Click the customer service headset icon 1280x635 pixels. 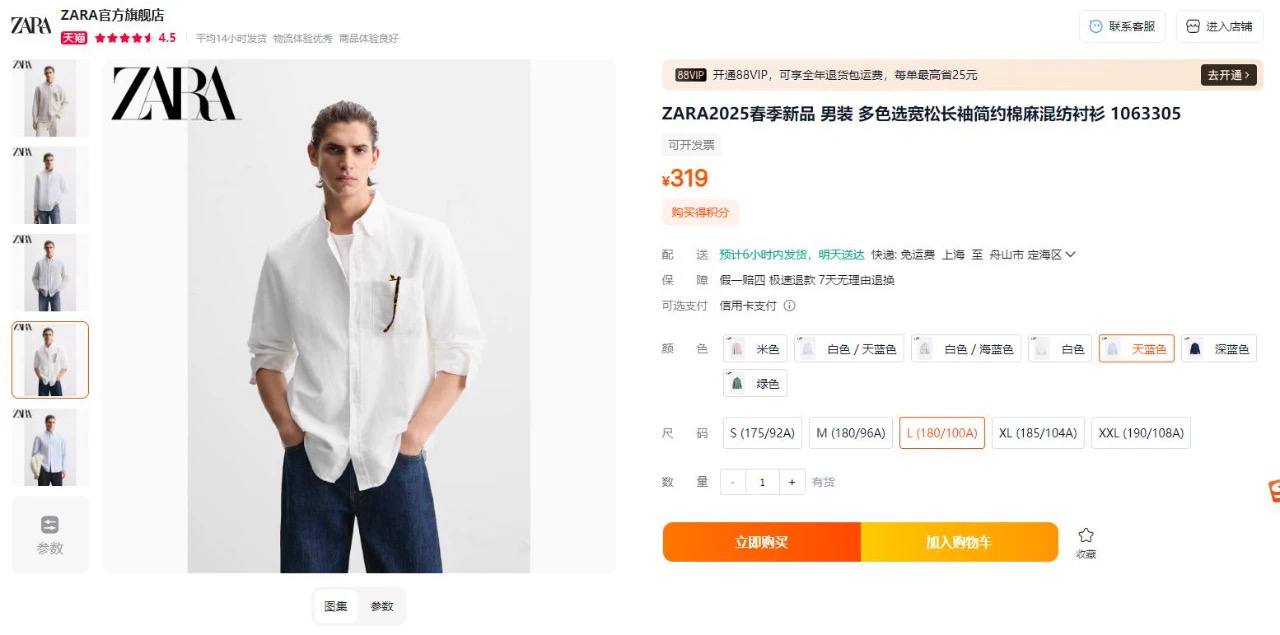point(1096,27)
